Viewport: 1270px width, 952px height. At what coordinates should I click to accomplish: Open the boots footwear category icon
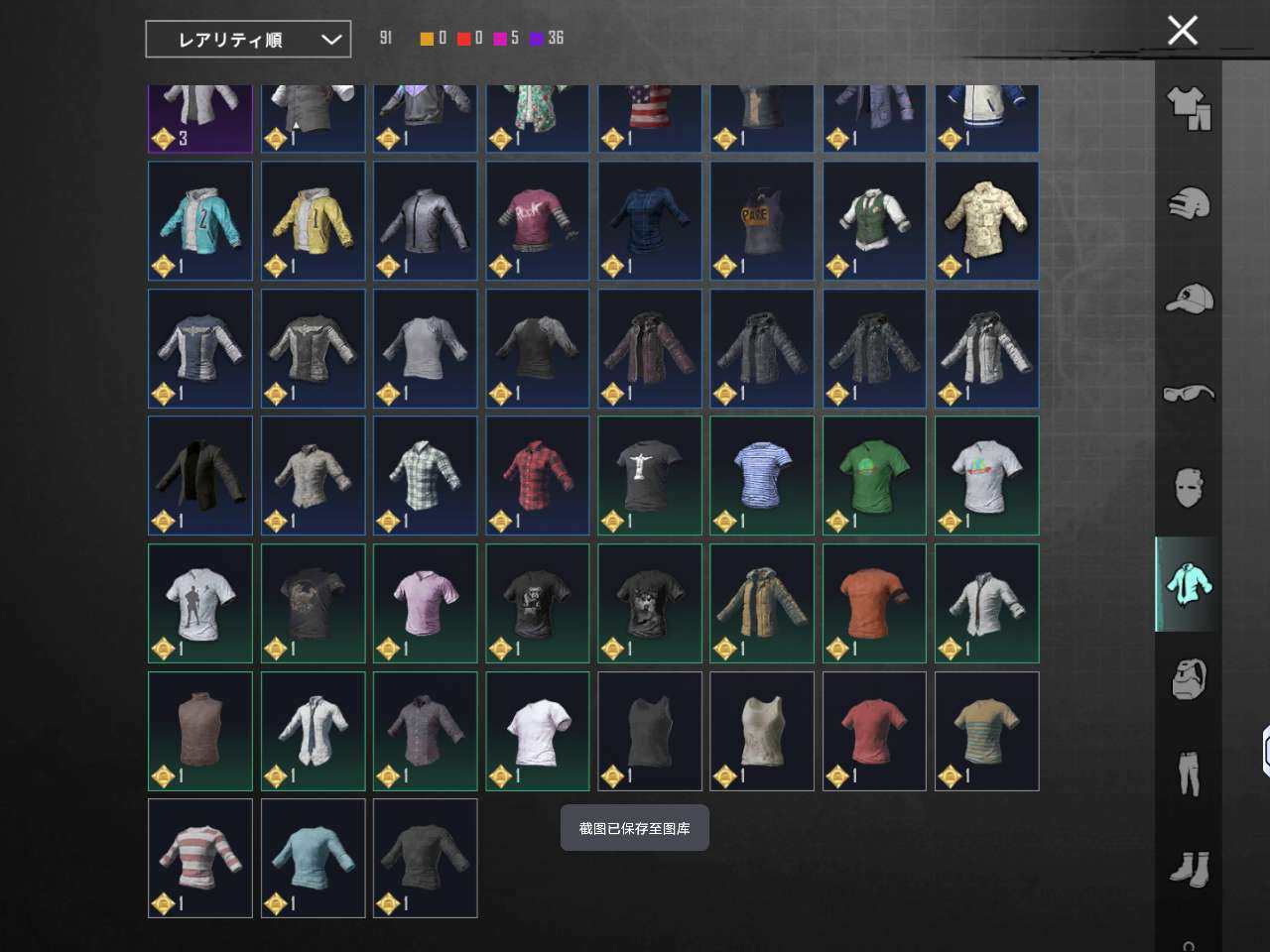(x=1189, y=869)
